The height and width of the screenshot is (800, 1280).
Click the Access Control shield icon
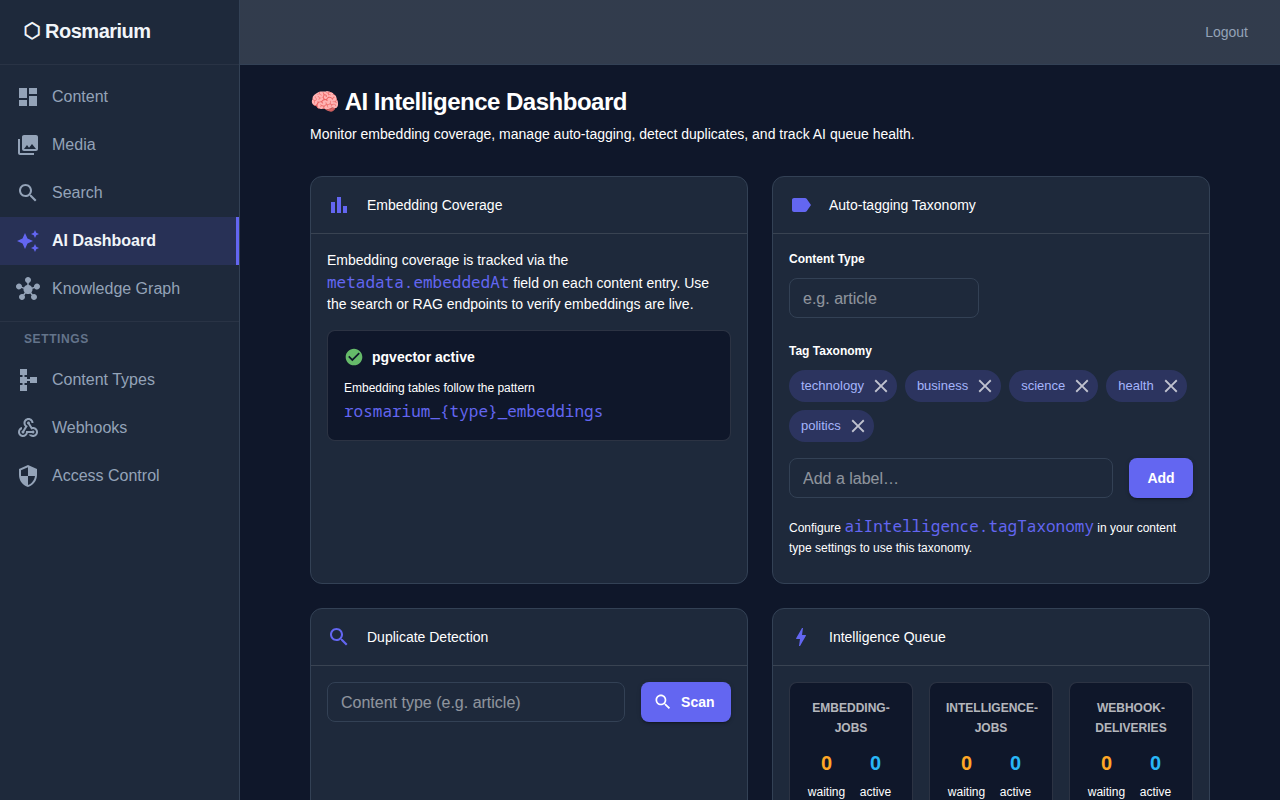[28, 476]
